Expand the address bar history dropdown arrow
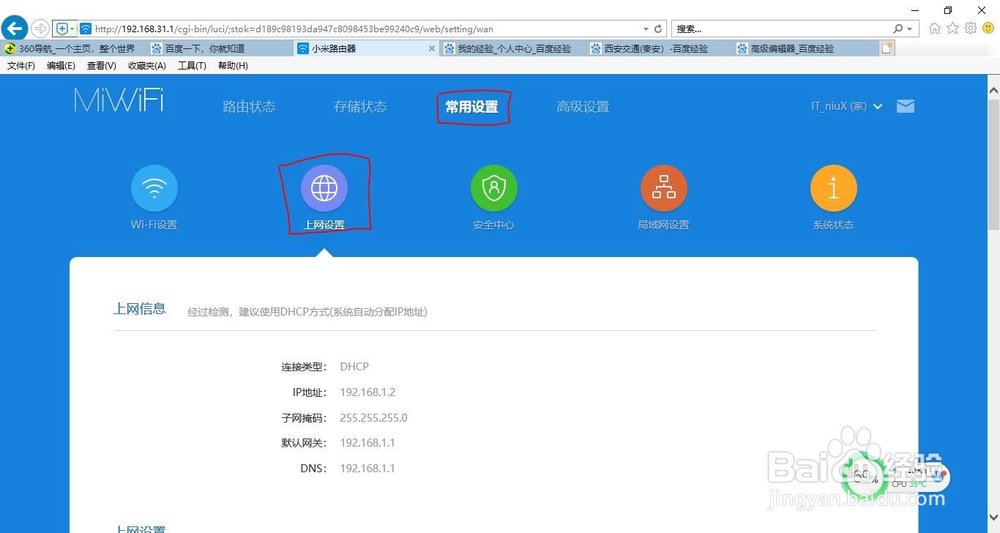 [x=645, y=29]
